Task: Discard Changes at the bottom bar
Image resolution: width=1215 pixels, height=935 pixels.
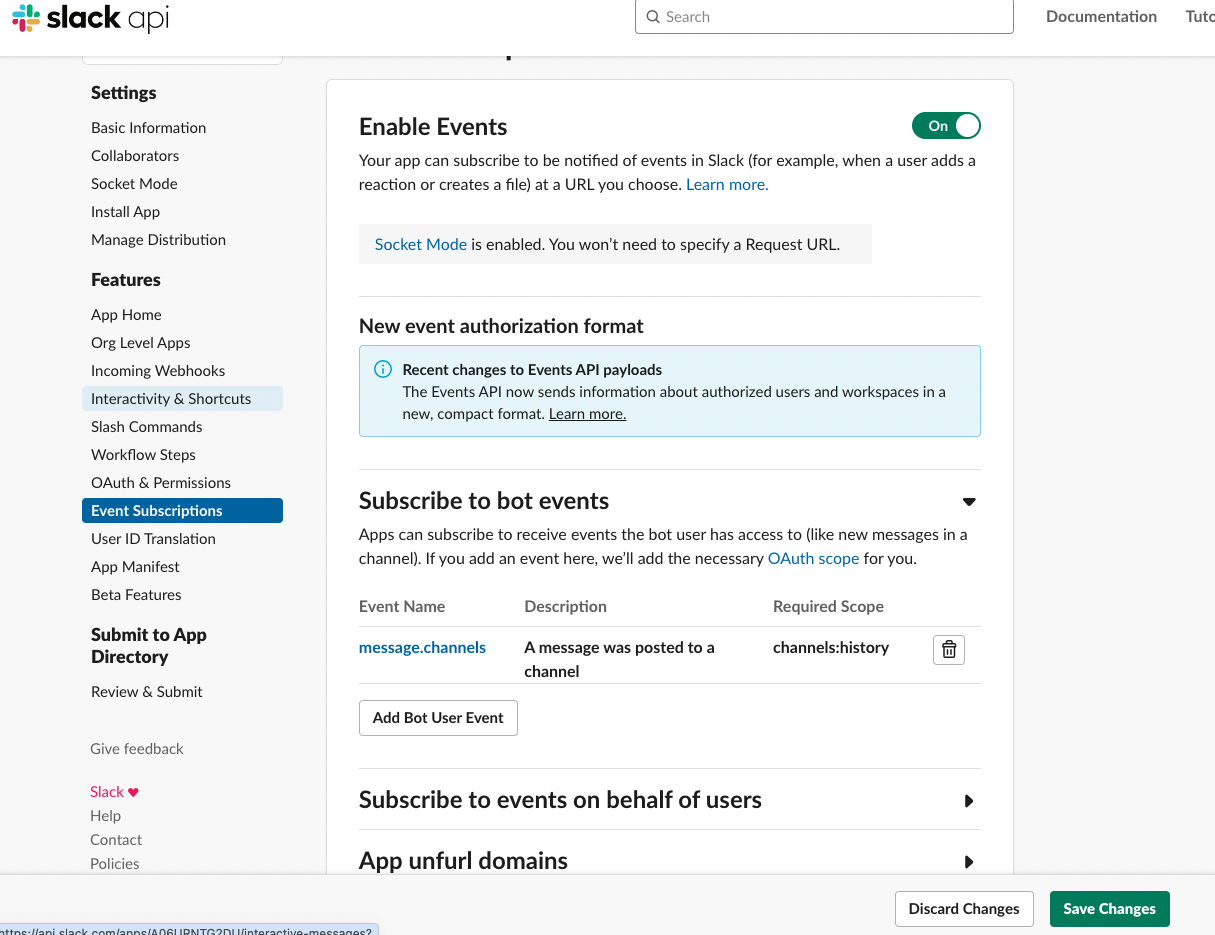Action: [x=964, y=909]
